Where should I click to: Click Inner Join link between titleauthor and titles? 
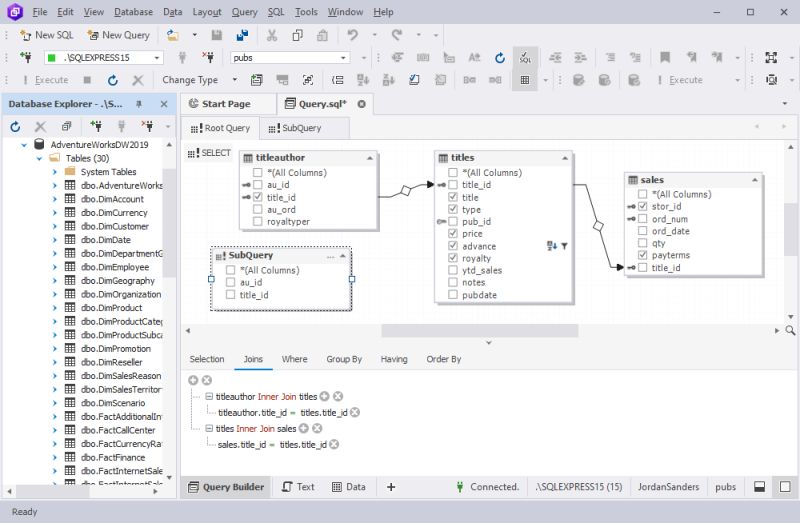point(277,396)
